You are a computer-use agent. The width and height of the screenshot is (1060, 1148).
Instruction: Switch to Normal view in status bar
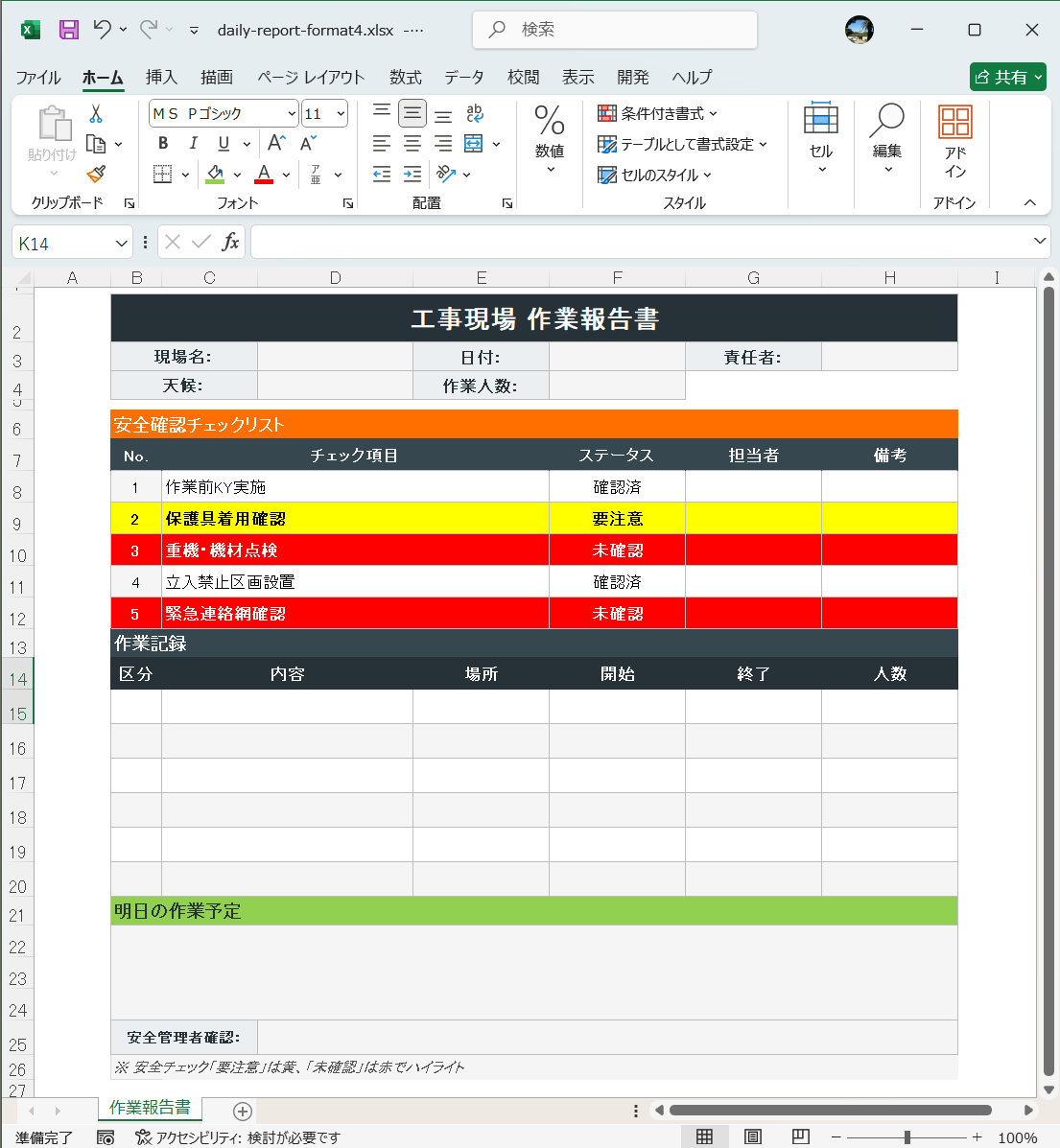pos(704,1136)
